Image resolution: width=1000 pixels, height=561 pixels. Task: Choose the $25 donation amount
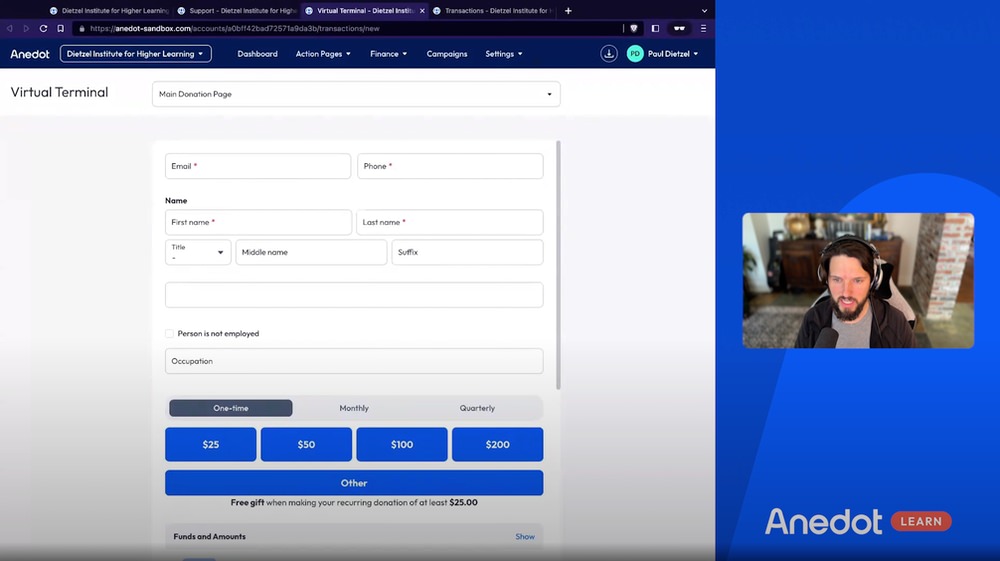210,444
